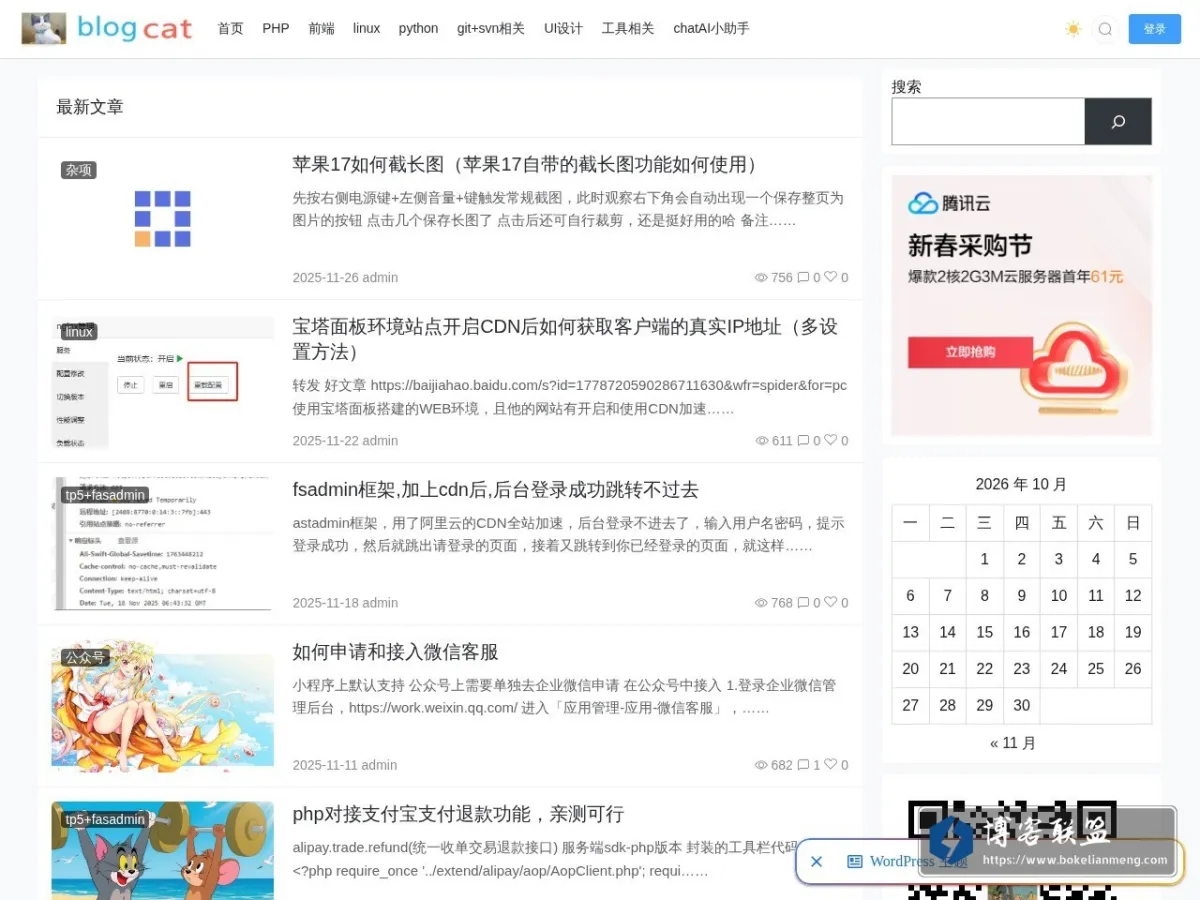Open the 腾讯云 新春采购节 ad banner

coord(1022,305)
